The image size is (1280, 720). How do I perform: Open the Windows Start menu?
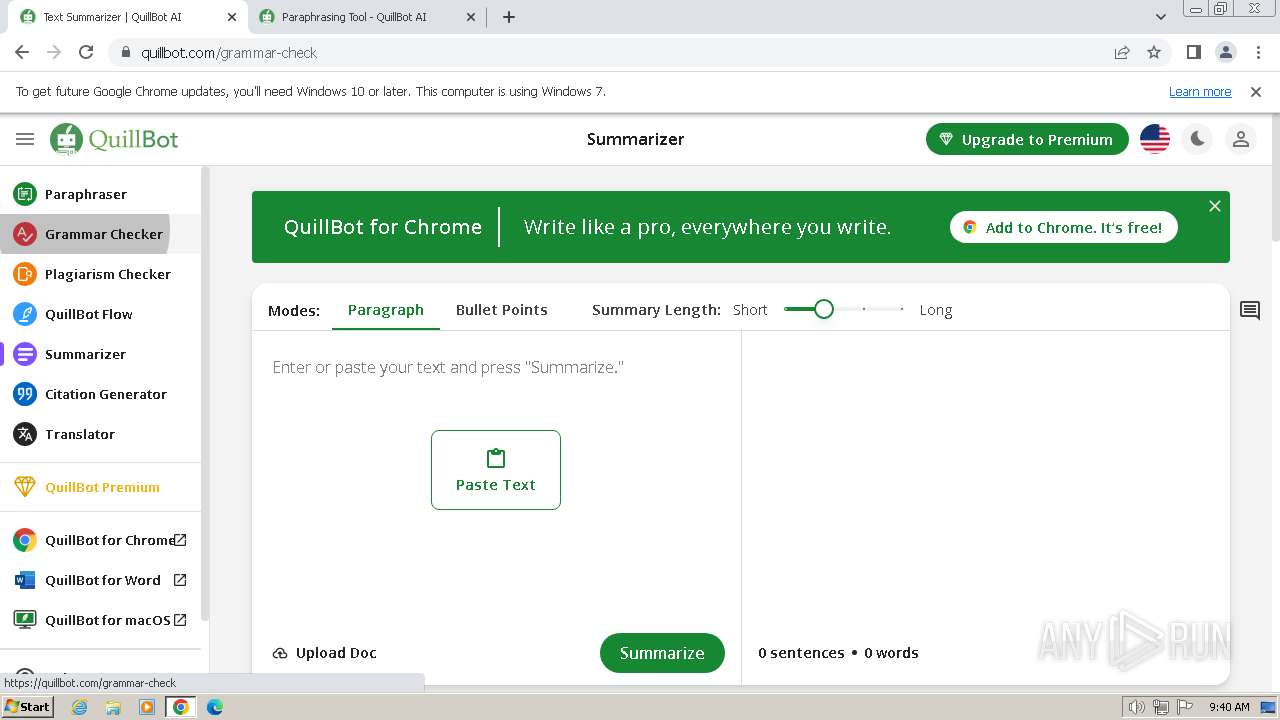coord(28,707)
